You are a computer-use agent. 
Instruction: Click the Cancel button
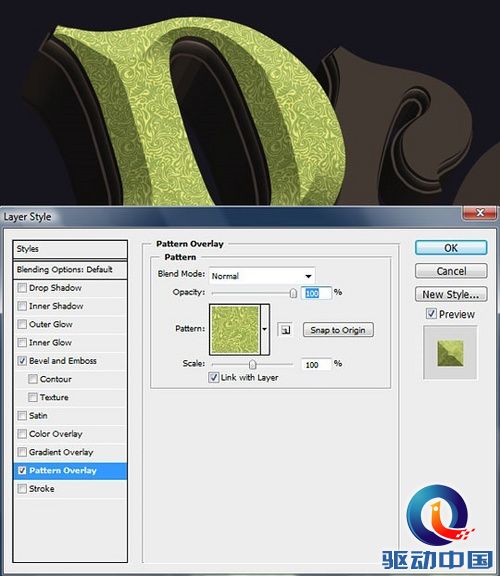[451, 271]
